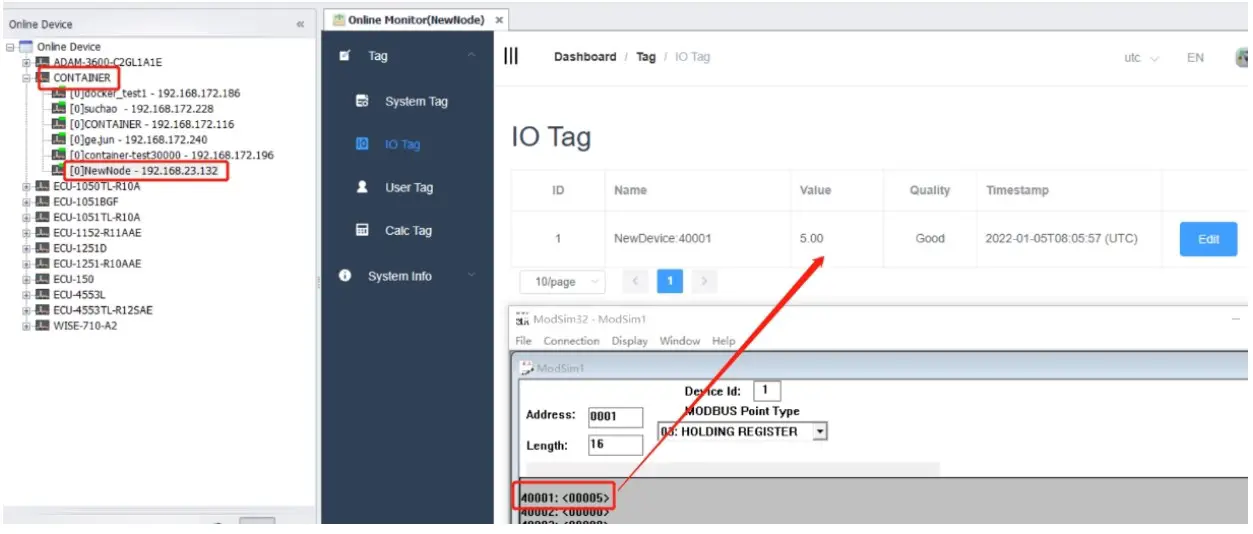Click the System Tag icon

362,101
